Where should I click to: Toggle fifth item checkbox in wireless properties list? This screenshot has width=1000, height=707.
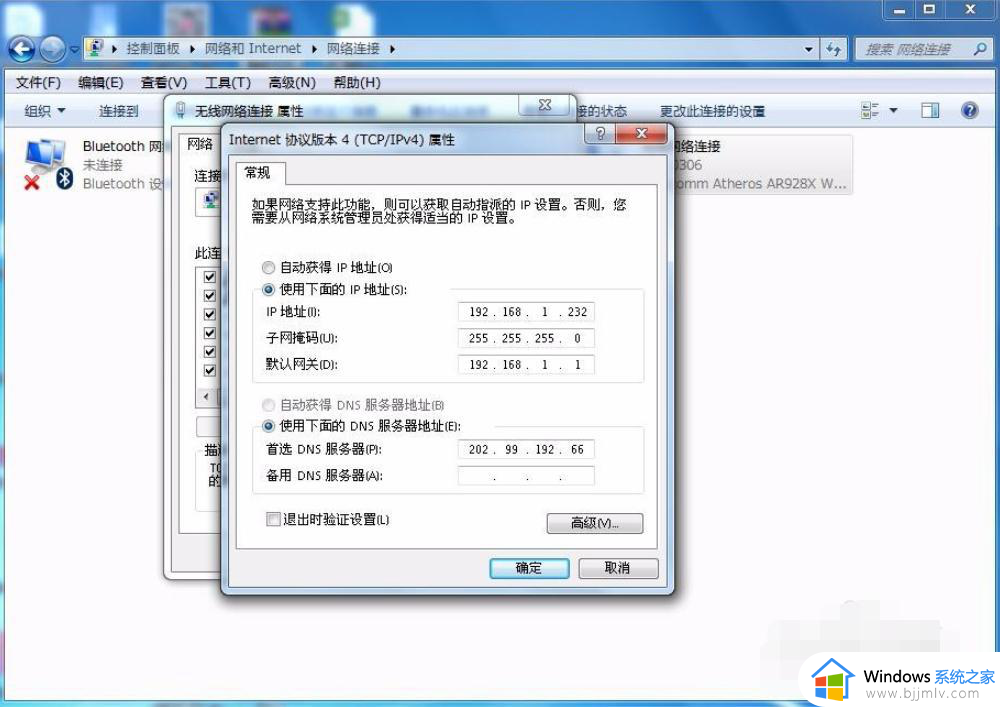[209, 352]
